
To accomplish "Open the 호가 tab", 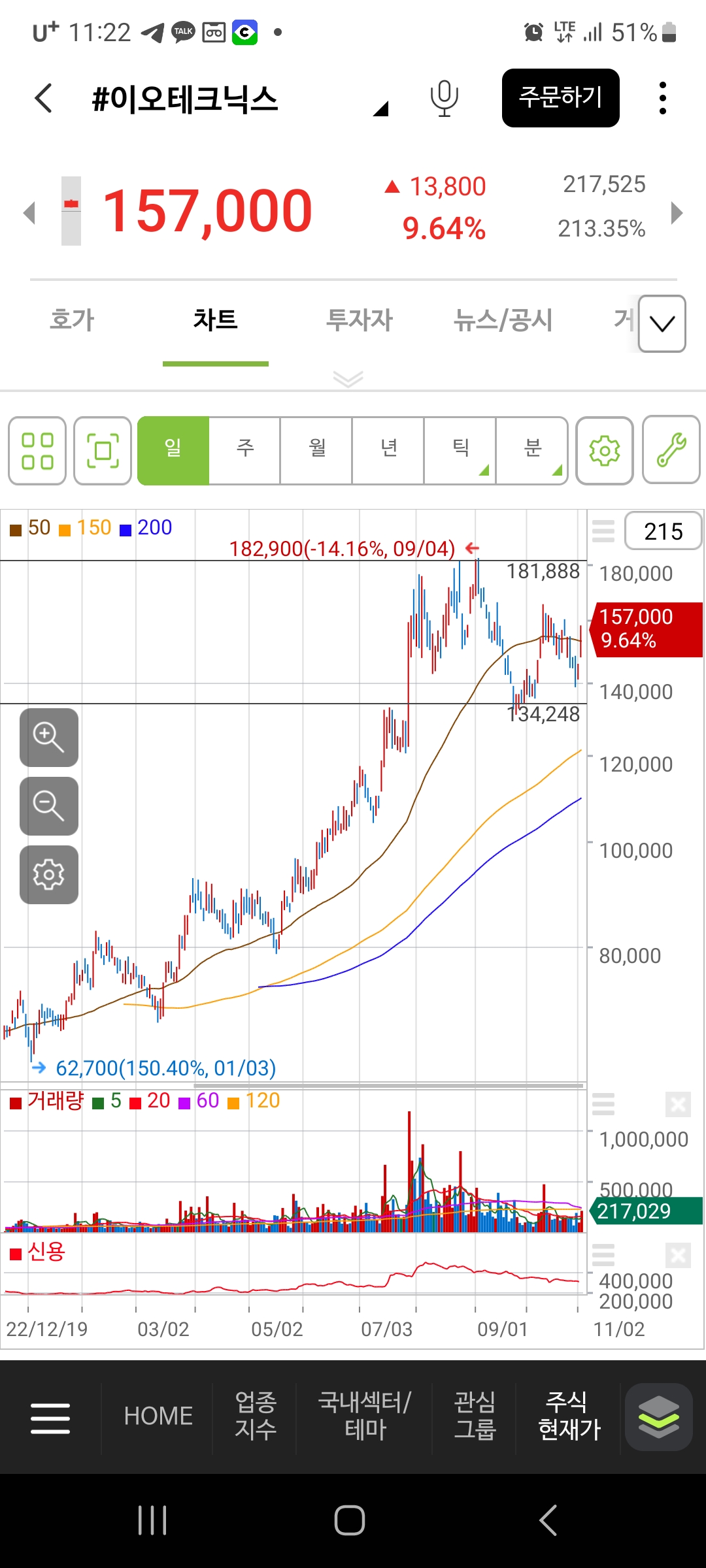I will pos(72,320).
